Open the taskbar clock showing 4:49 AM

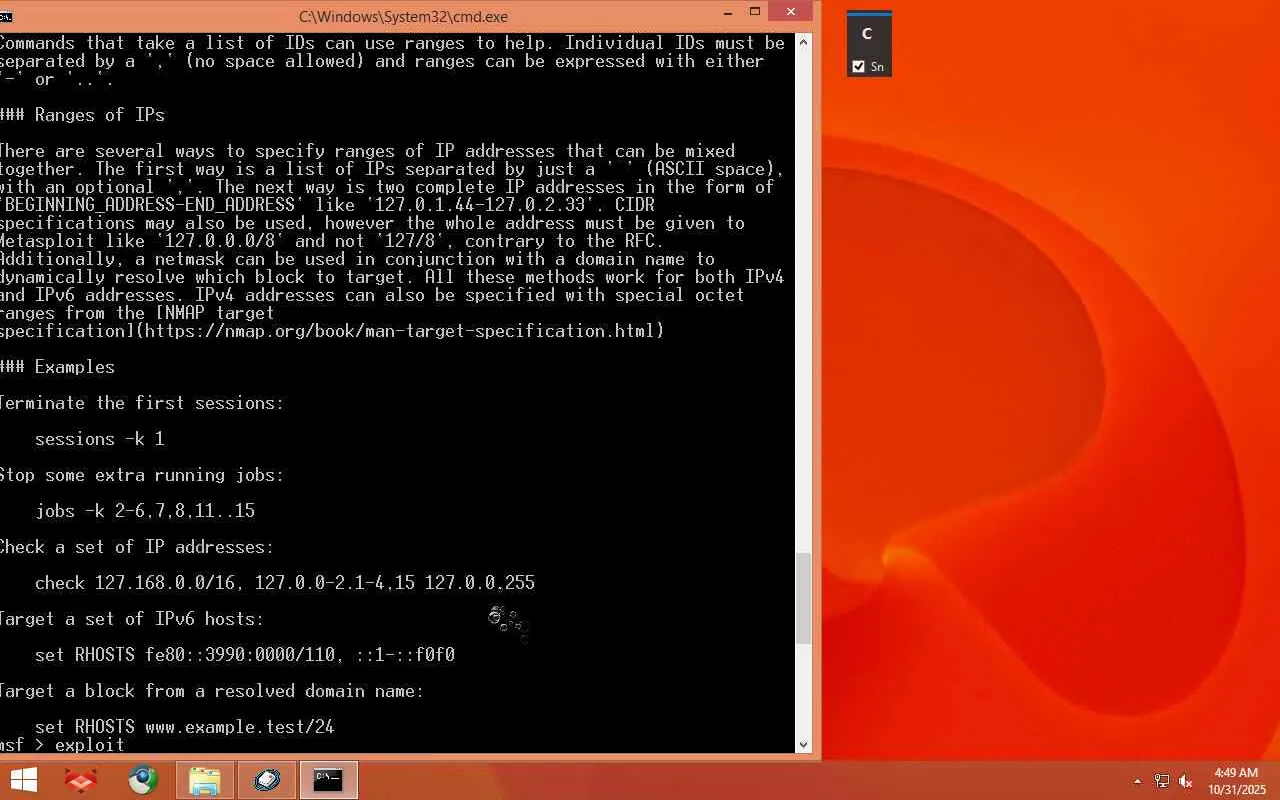pos(1236,781)
